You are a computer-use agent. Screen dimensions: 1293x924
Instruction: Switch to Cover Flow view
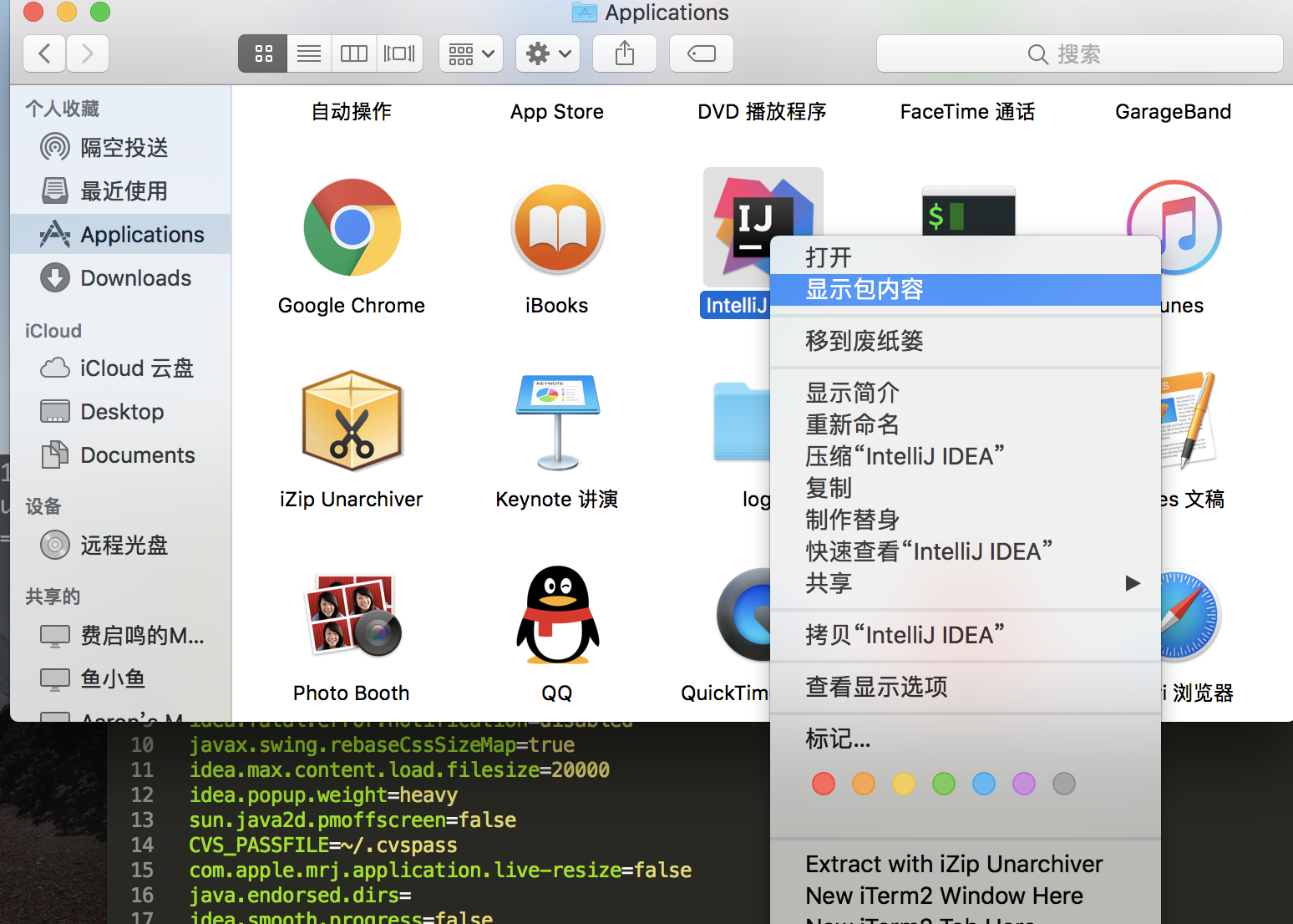coord(399,53)
